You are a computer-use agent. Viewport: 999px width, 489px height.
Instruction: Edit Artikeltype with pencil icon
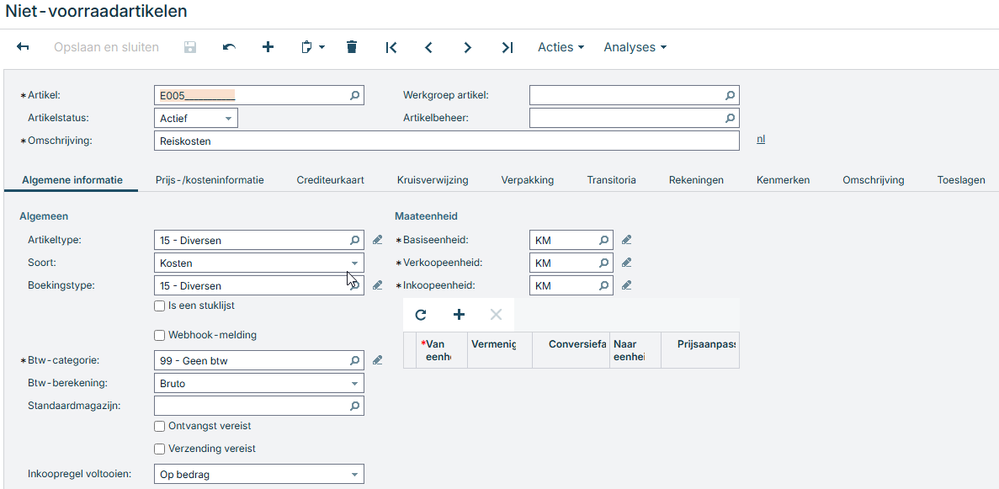(x=378, y=240)
